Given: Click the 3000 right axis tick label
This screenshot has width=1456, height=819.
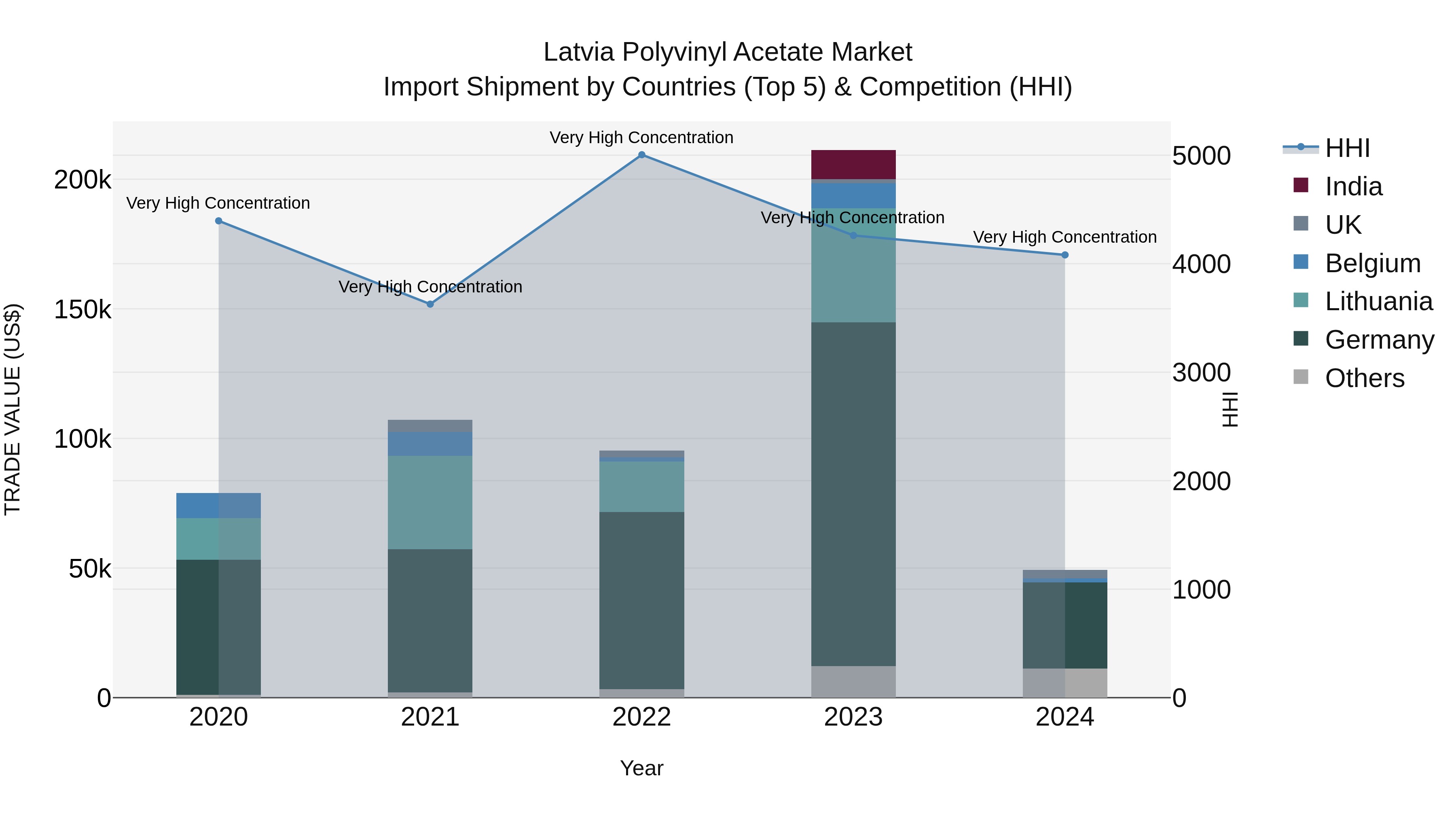Looking at the screenshot, I should pyautogui.click(x=1201, y=373).
